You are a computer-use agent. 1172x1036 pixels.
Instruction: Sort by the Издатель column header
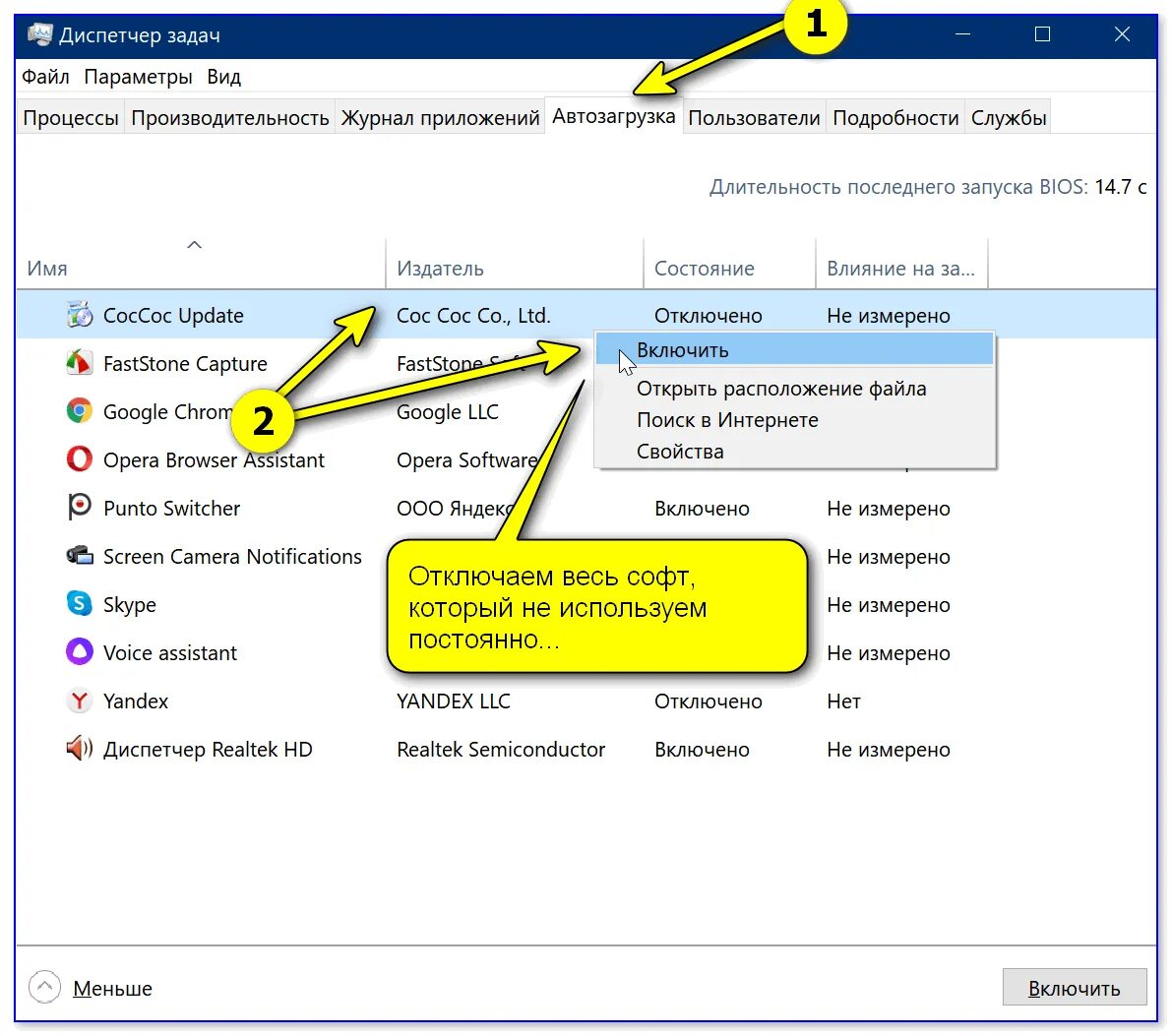pyautogui.click(x=515, y=264)
